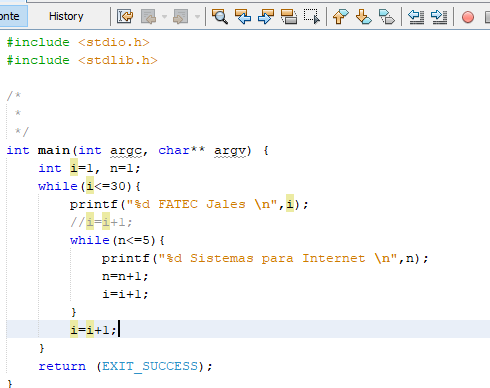Jump to the Last Edit location icon

tap(125, 16)
